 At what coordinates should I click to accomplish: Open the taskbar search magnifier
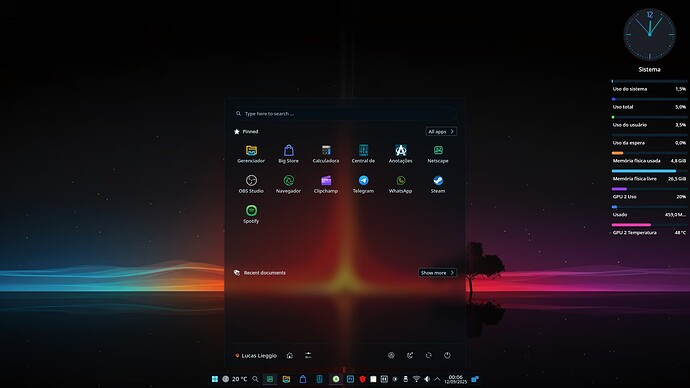[255, 379]
